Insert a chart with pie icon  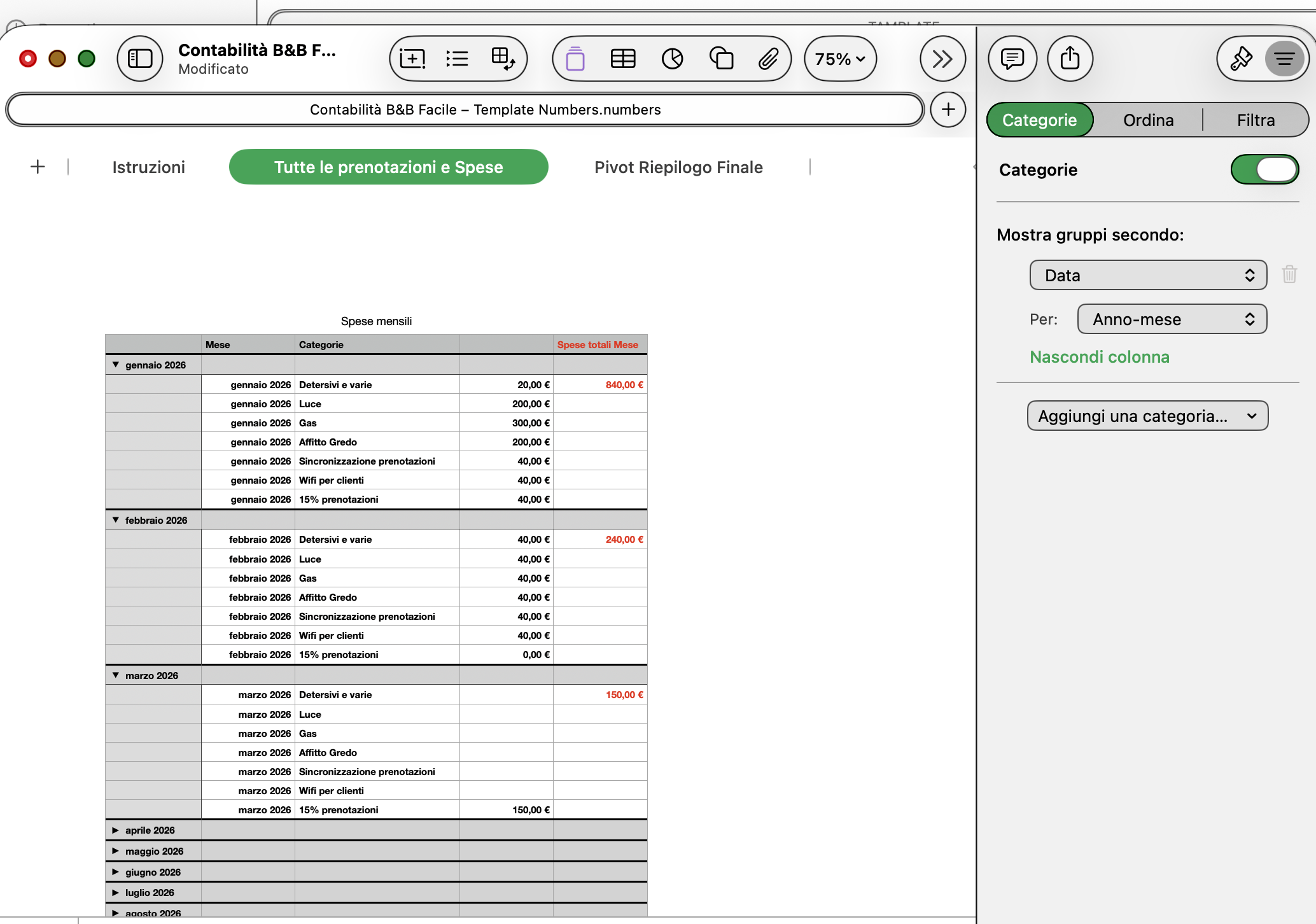coord(672,59)
